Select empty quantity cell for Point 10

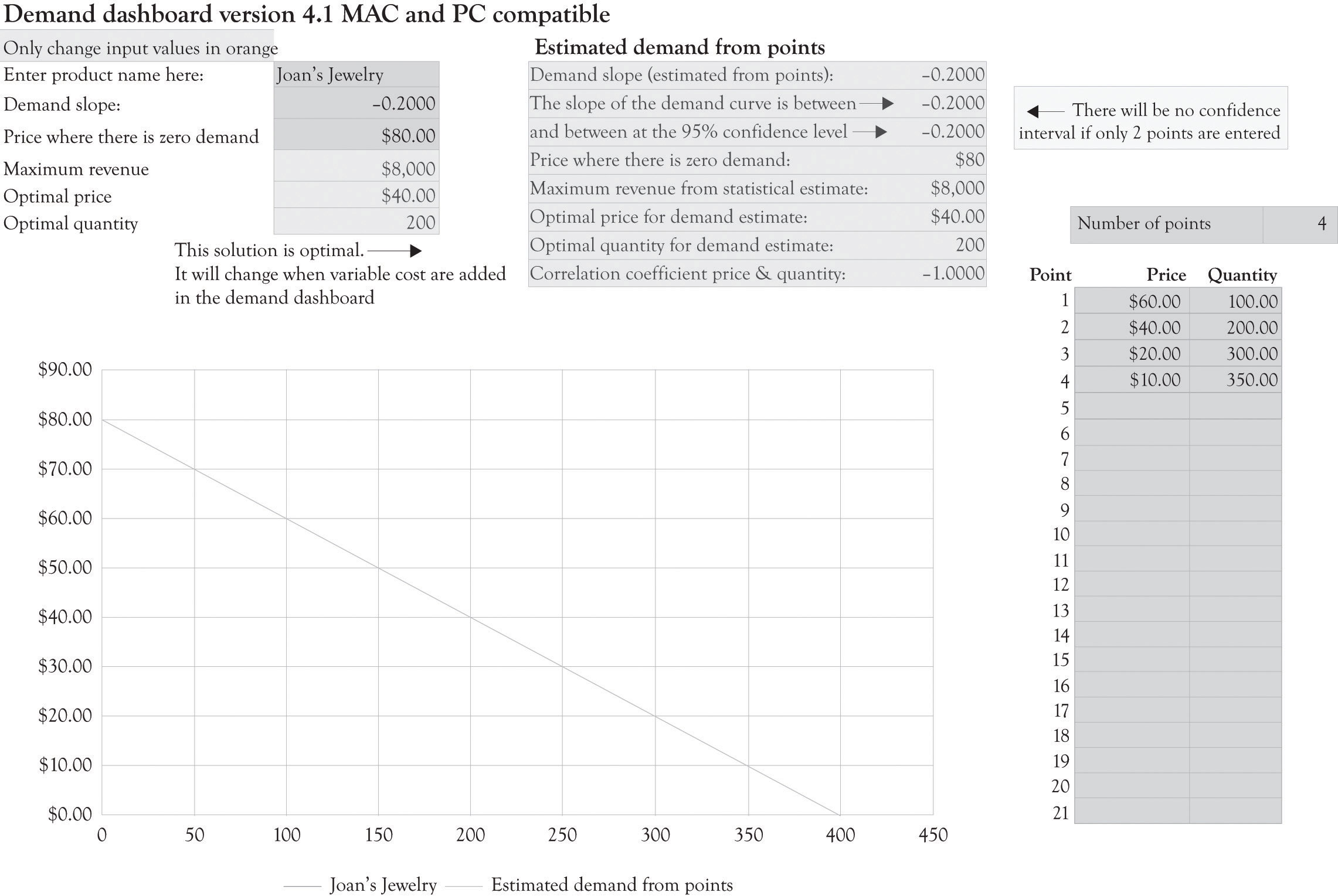coord(1235,534)
